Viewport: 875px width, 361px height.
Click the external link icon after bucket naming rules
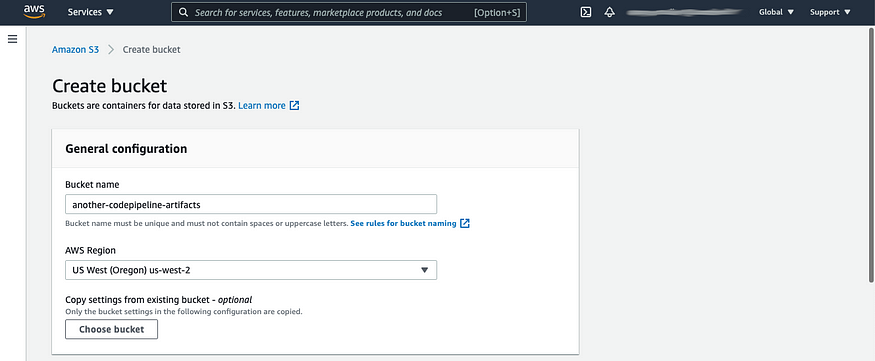[x=465, y=223]
